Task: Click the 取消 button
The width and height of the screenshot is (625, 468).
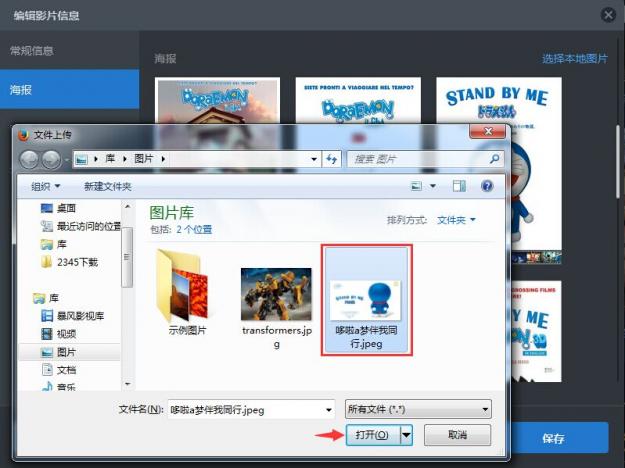Action: tap(458, 435)
